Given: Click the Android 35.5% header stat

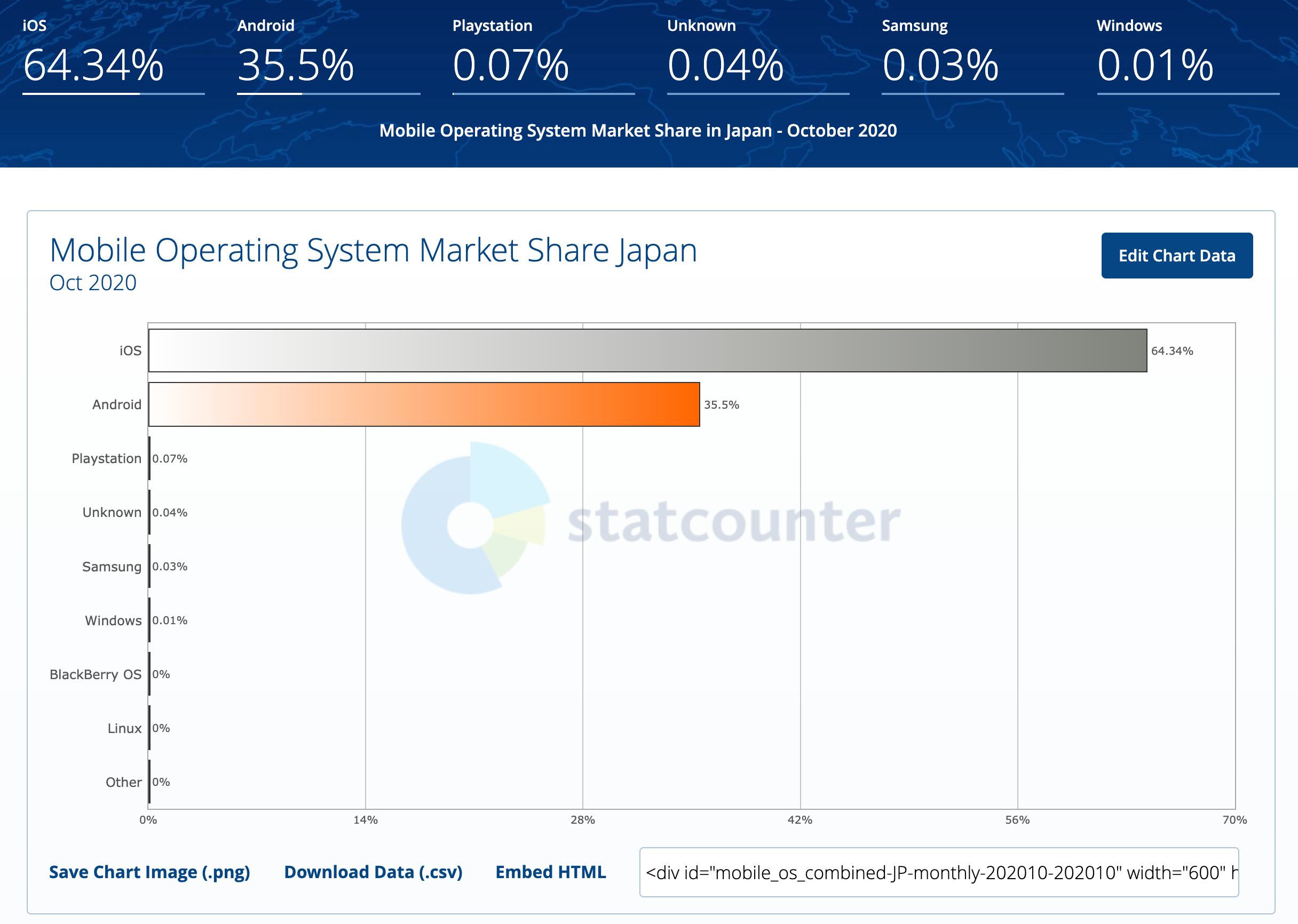Looking at the screenshot, I should pos(328,56).
